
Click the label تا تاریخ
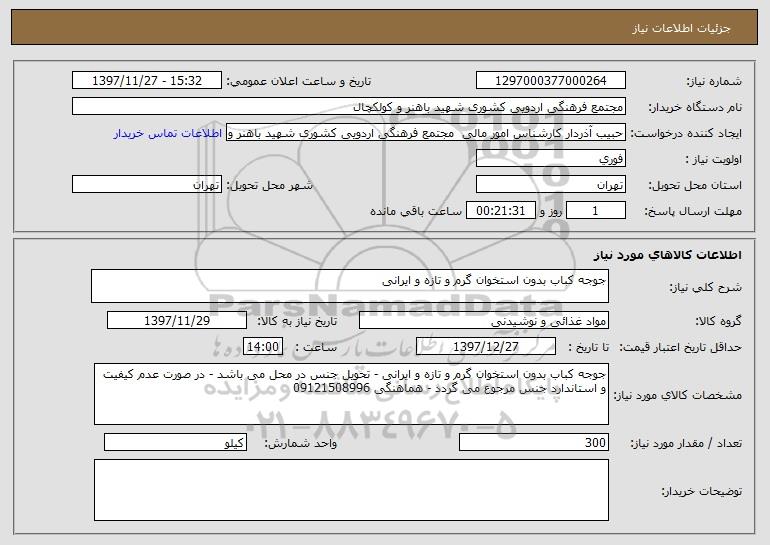click(x=588, y=348)
